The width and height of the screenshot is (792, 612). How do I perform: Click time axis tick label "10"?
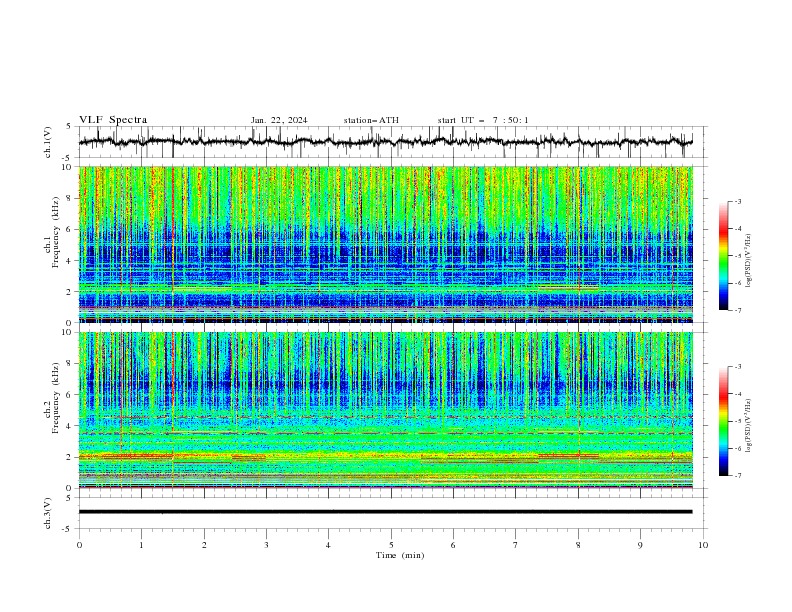(x=703, y=545)
